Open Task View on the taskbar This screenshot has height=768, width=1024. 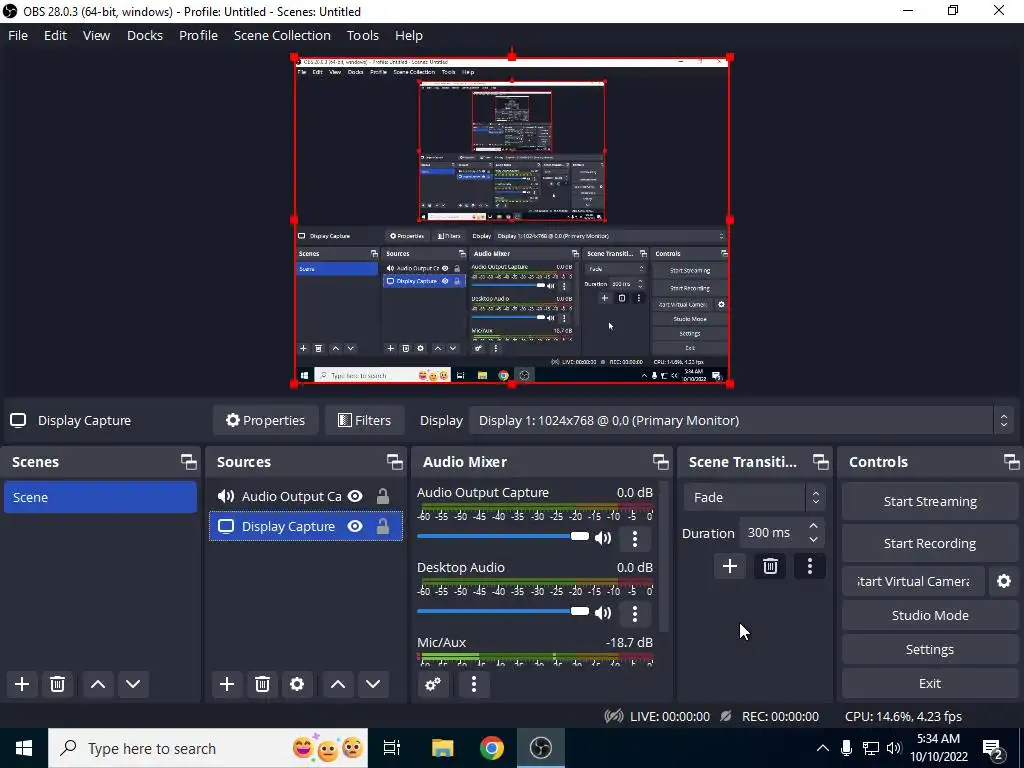point(392,748)
